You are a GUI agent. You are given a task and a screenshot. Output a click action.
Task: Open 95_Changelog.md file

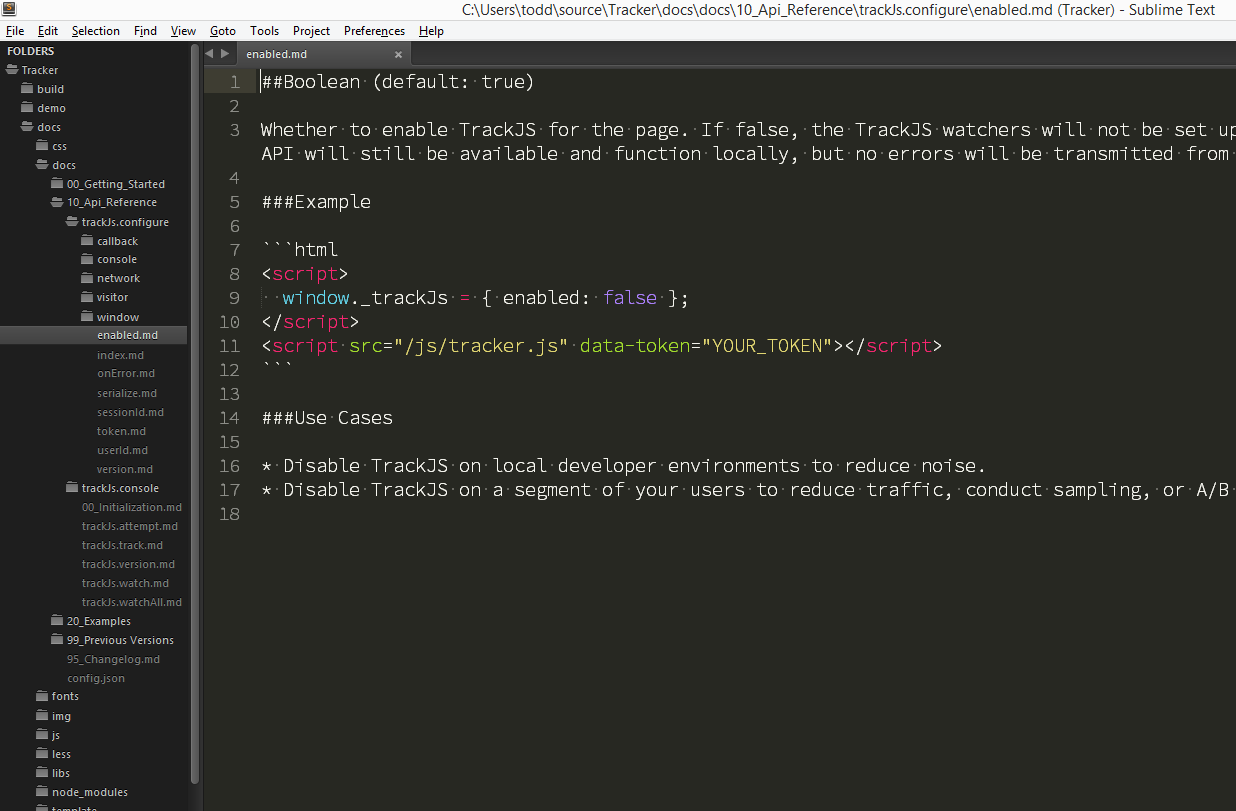coord(113,659)
